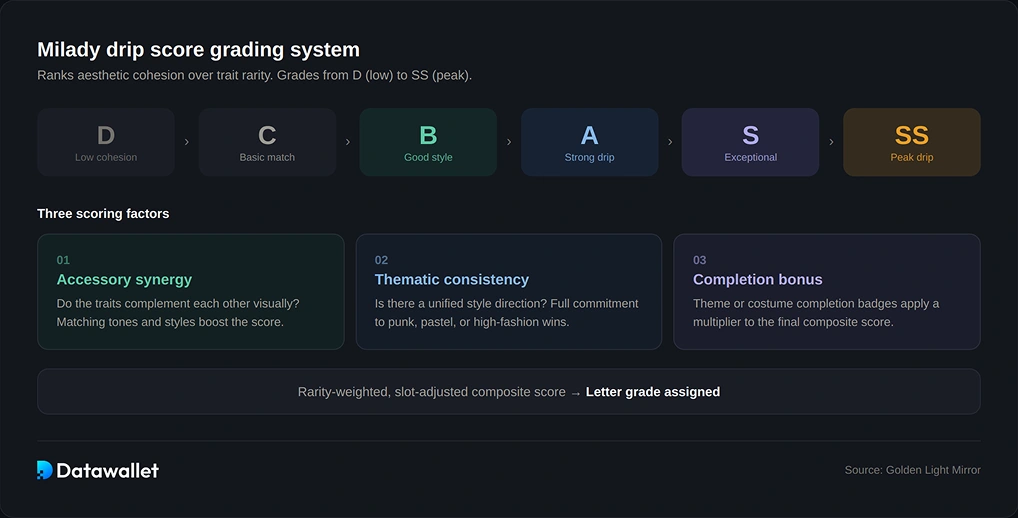Select the D Low cohesion grade card
Screen dimensions: 1018x518
[x=106, y=142]
